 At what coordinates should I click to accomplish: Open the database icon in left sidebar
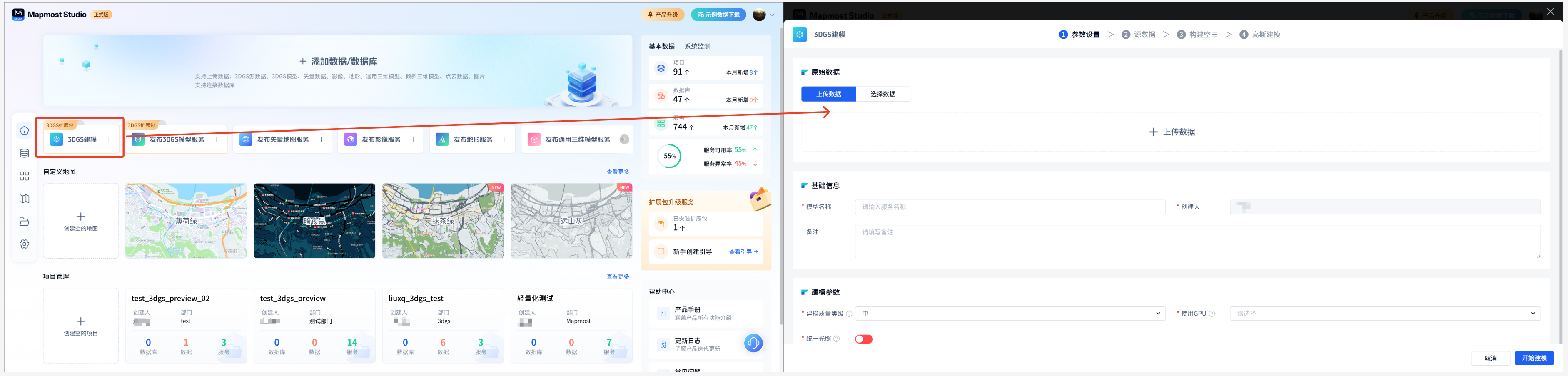24,153
